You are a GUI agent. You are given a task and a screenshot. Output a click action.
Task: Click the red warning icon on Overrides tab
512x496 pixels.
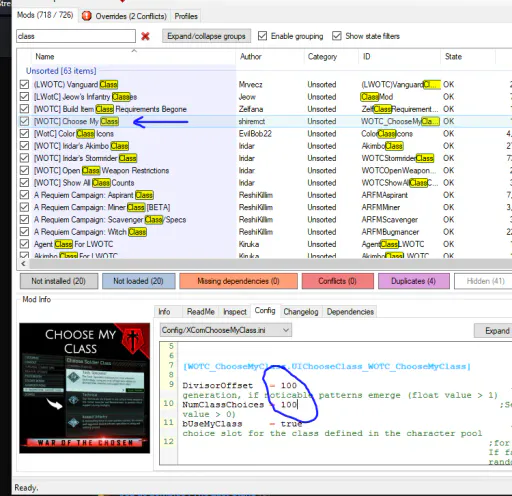(87, 16)
